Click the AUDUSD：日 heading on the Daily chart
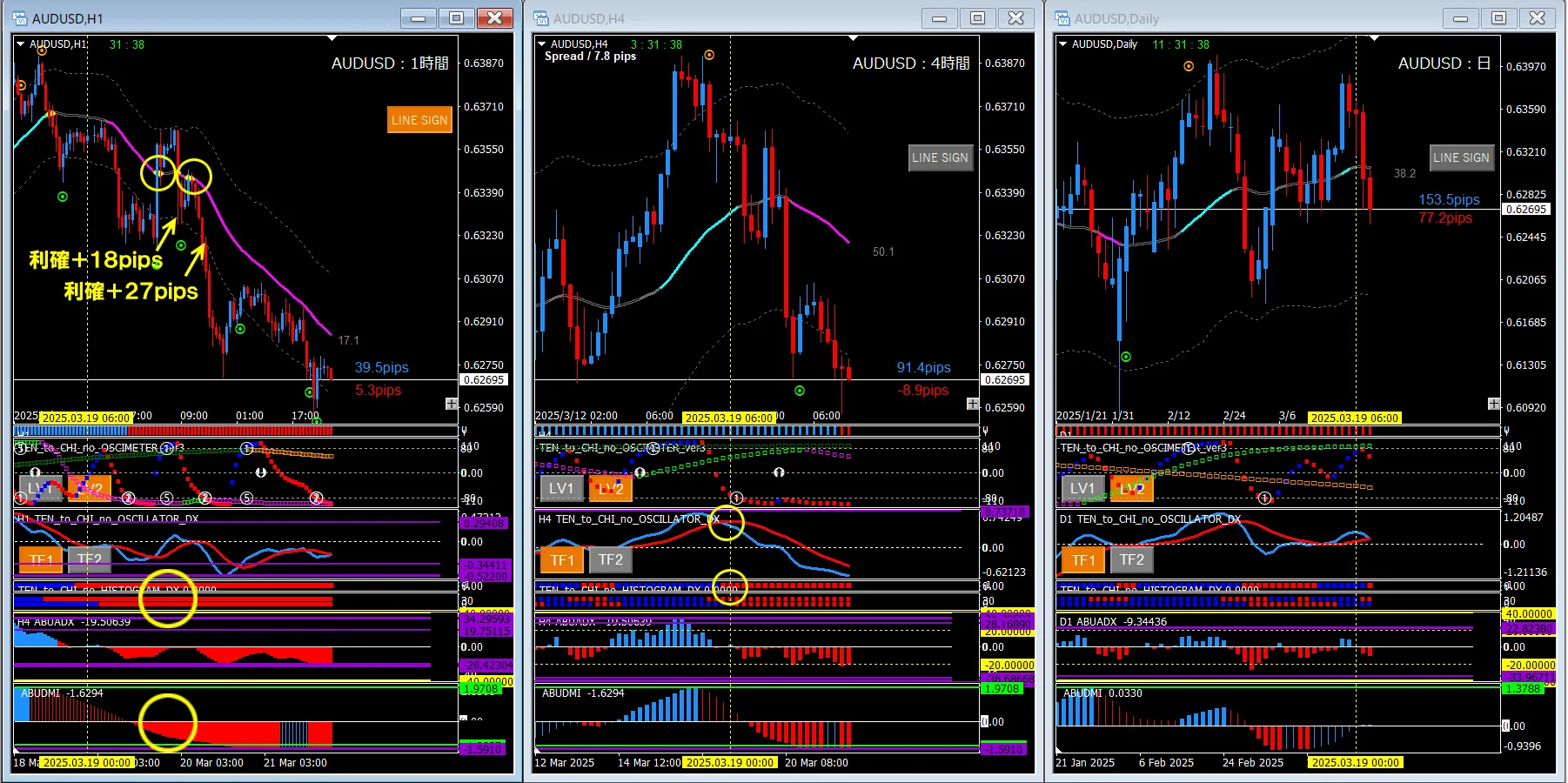This screenshot has height=783, width=1568. pos(1444,64)
